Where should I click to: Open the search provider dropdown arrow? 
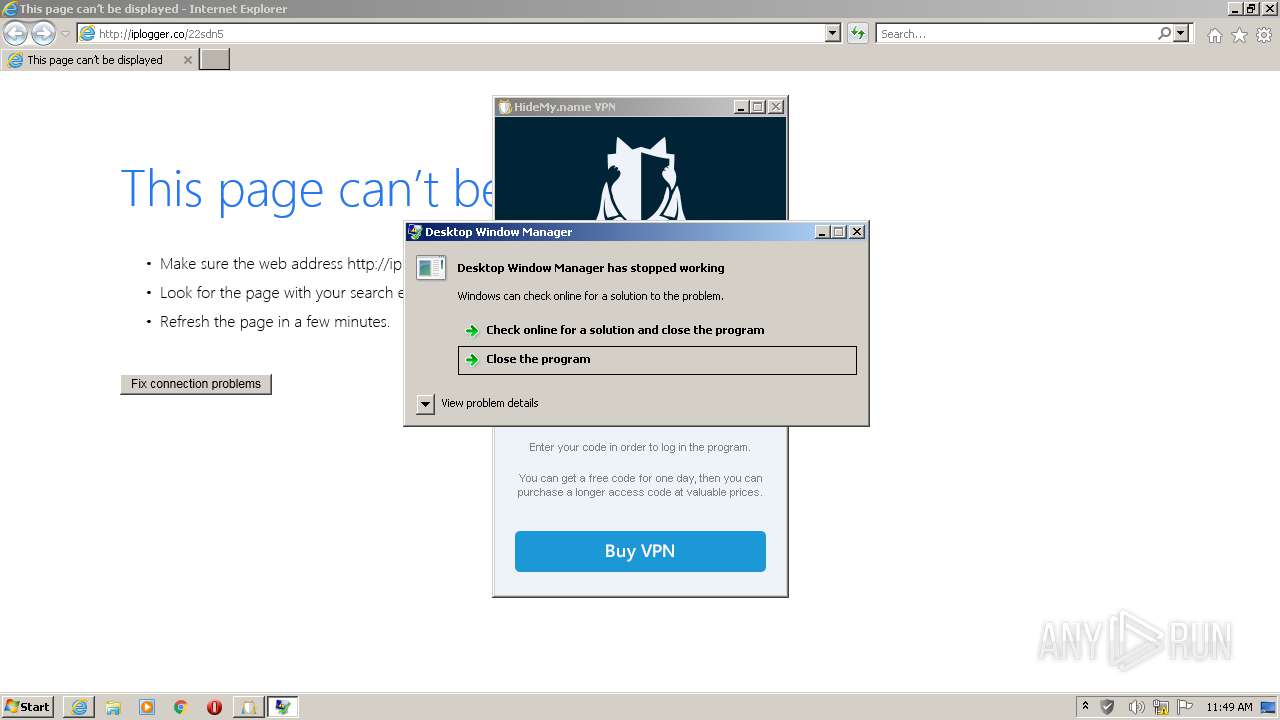point(1181,33)
